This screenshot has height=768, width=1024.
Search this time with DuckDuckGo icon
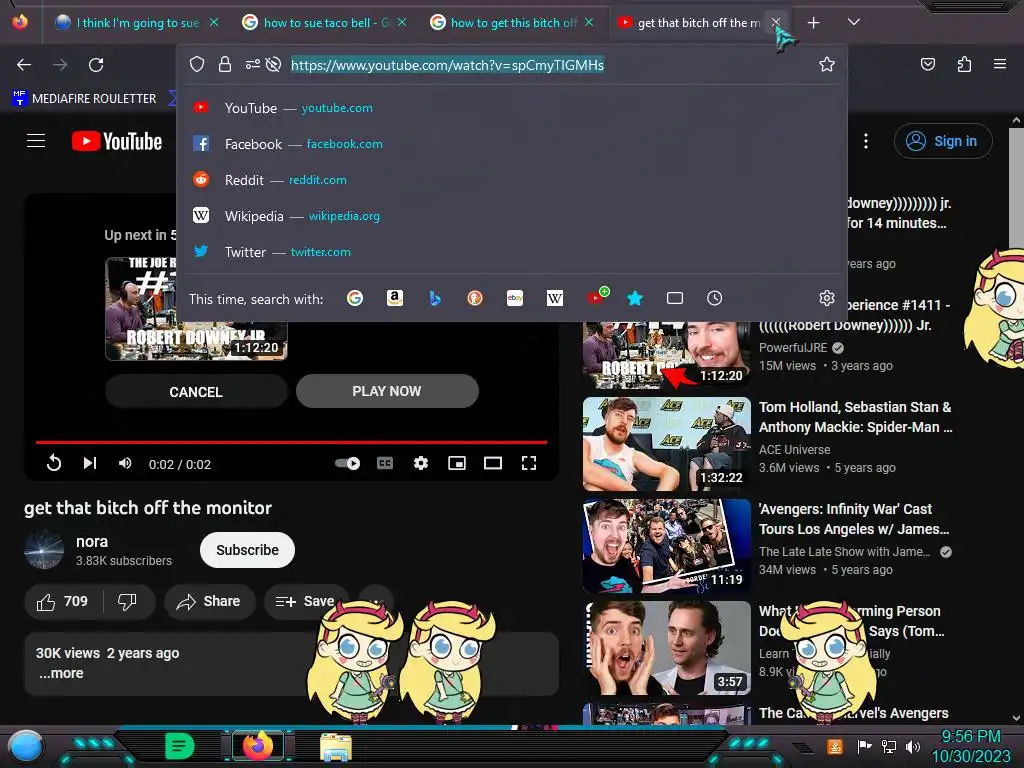click(475, 298)
